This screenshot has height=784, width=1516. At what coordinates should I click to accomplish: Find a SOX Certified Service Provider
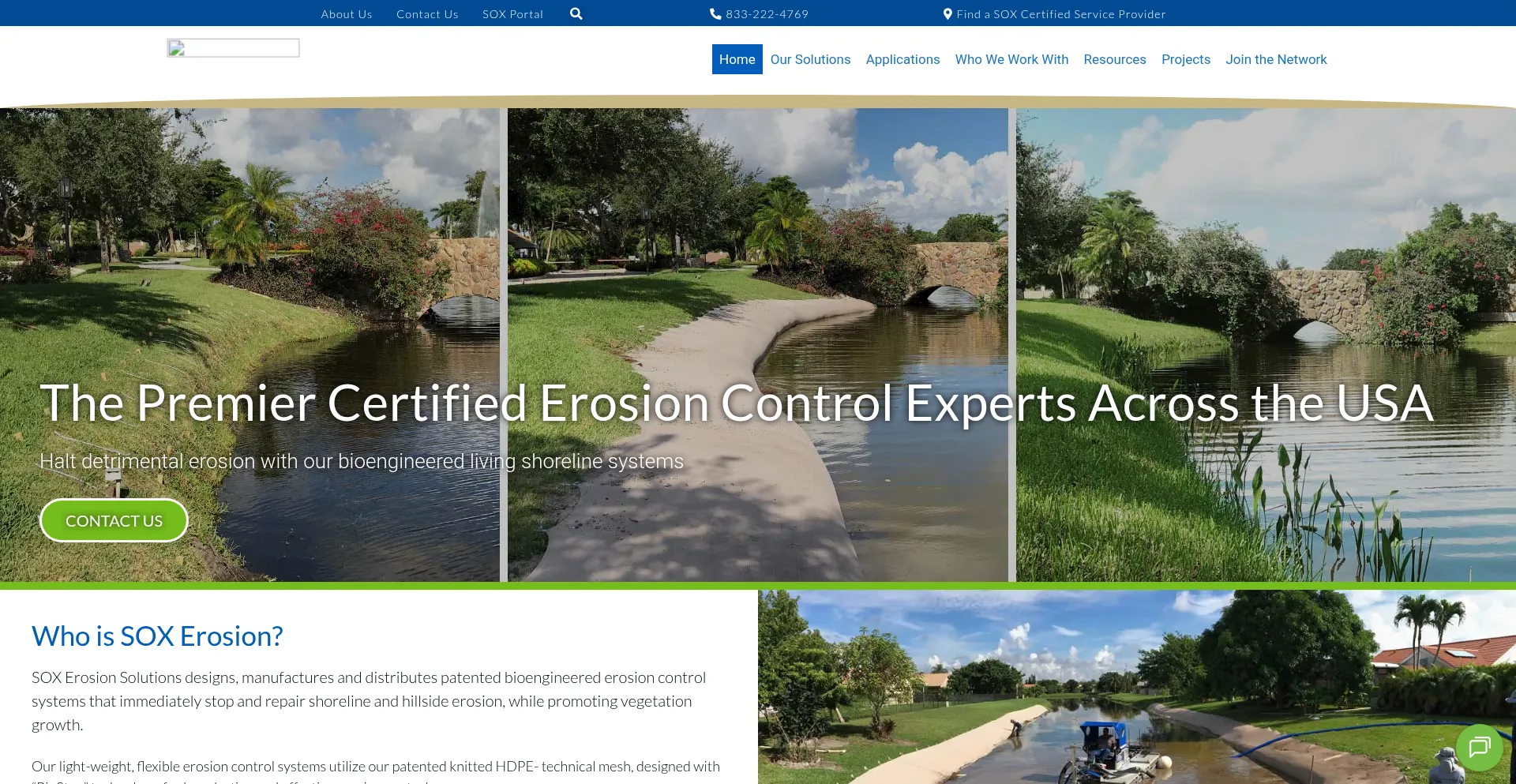[x=1060, y=14]
